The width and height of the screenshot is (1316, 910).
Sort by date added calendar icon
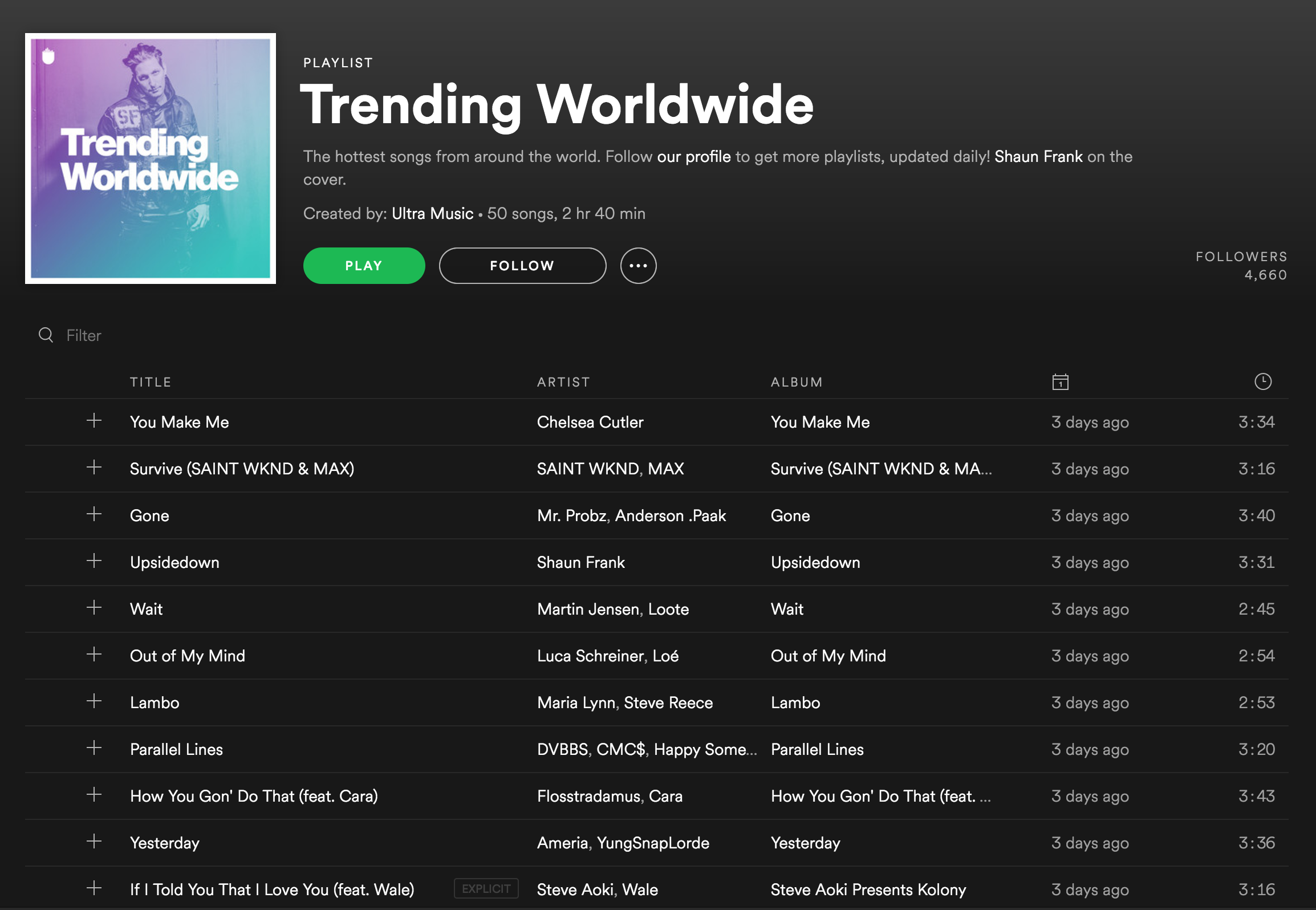pos(1060,381)
